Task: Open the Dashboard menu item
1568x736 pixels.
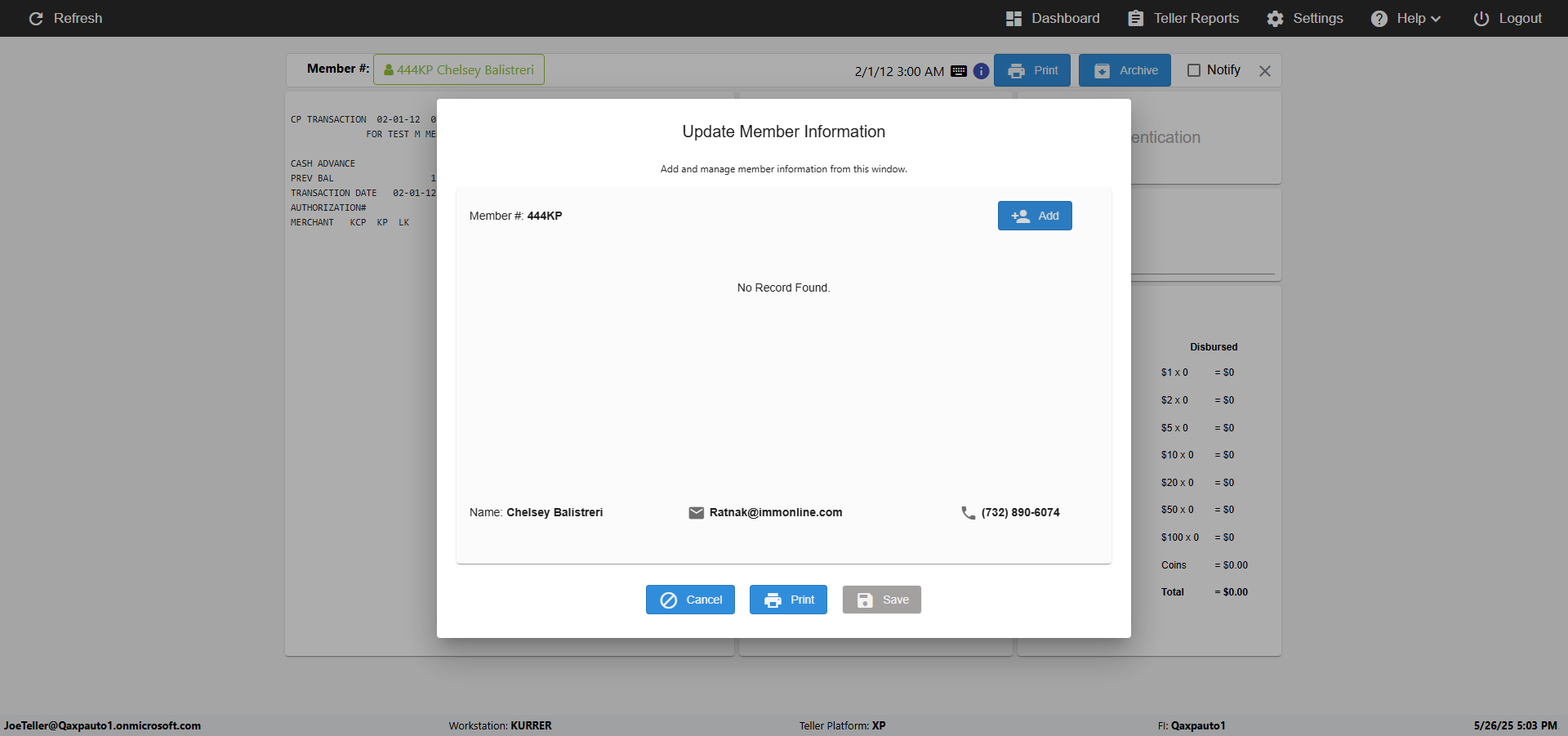Action: pos(1053,19)
